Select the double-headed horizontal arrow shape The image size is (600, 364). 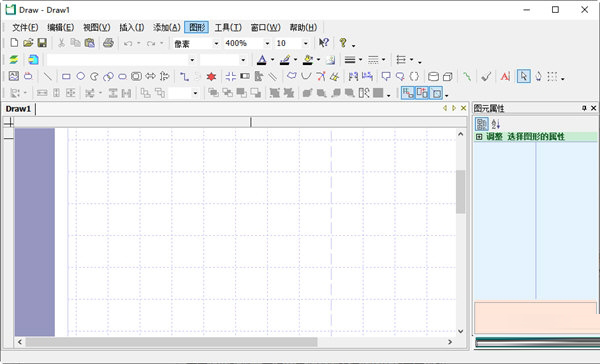point(150,77)
